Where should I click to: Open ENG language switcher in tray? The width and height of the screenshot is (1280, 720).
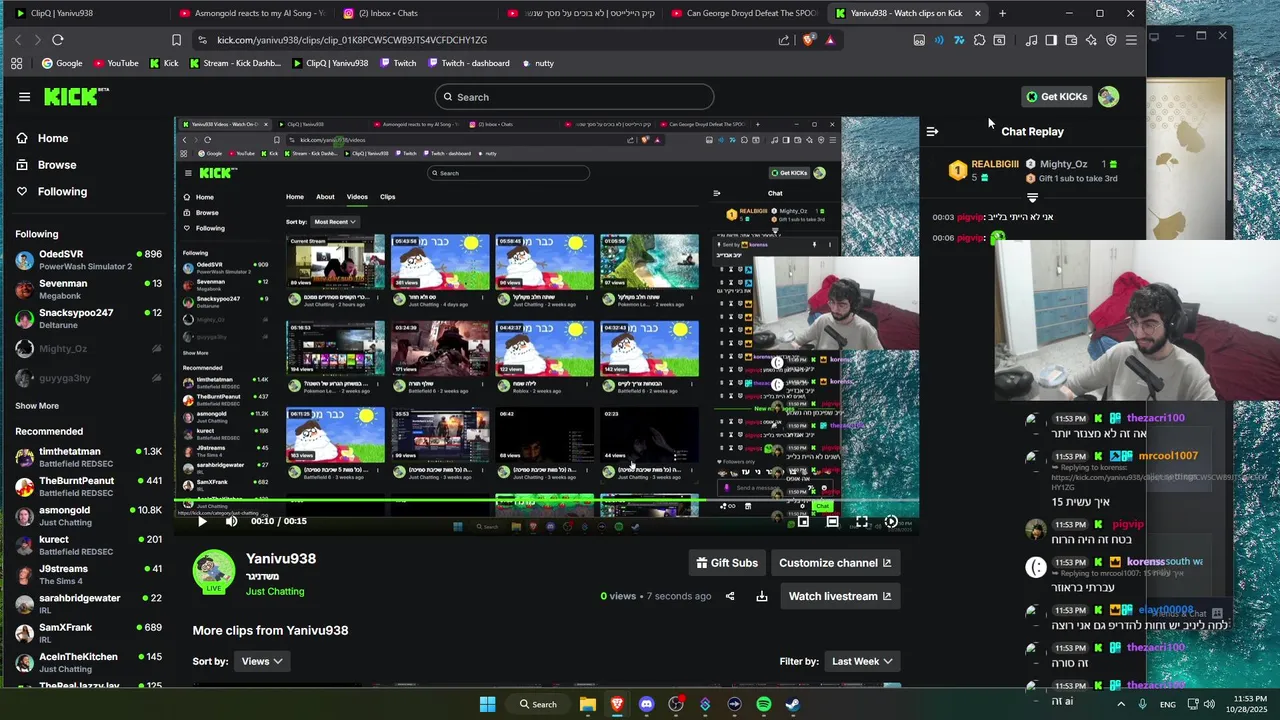coord(1167,704)
